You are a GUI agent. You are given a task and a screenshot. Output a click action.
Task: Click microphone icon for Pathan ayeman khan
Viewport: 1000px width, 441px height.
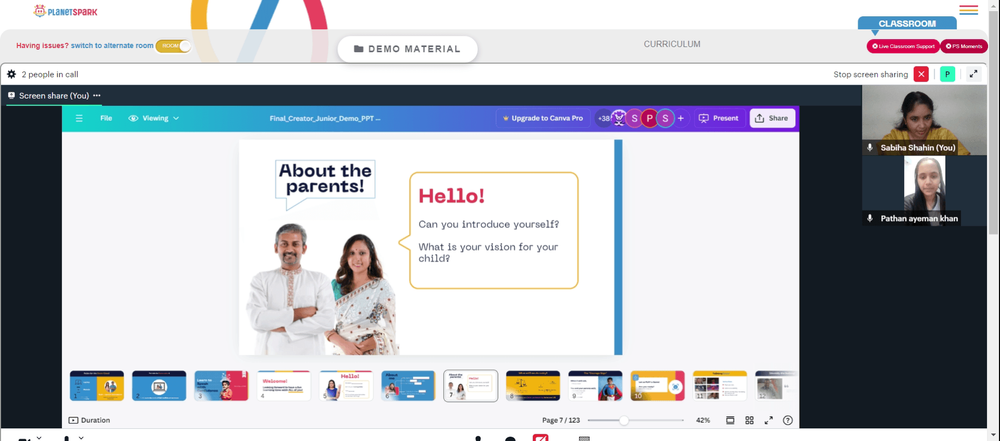[x=869, y=218]
